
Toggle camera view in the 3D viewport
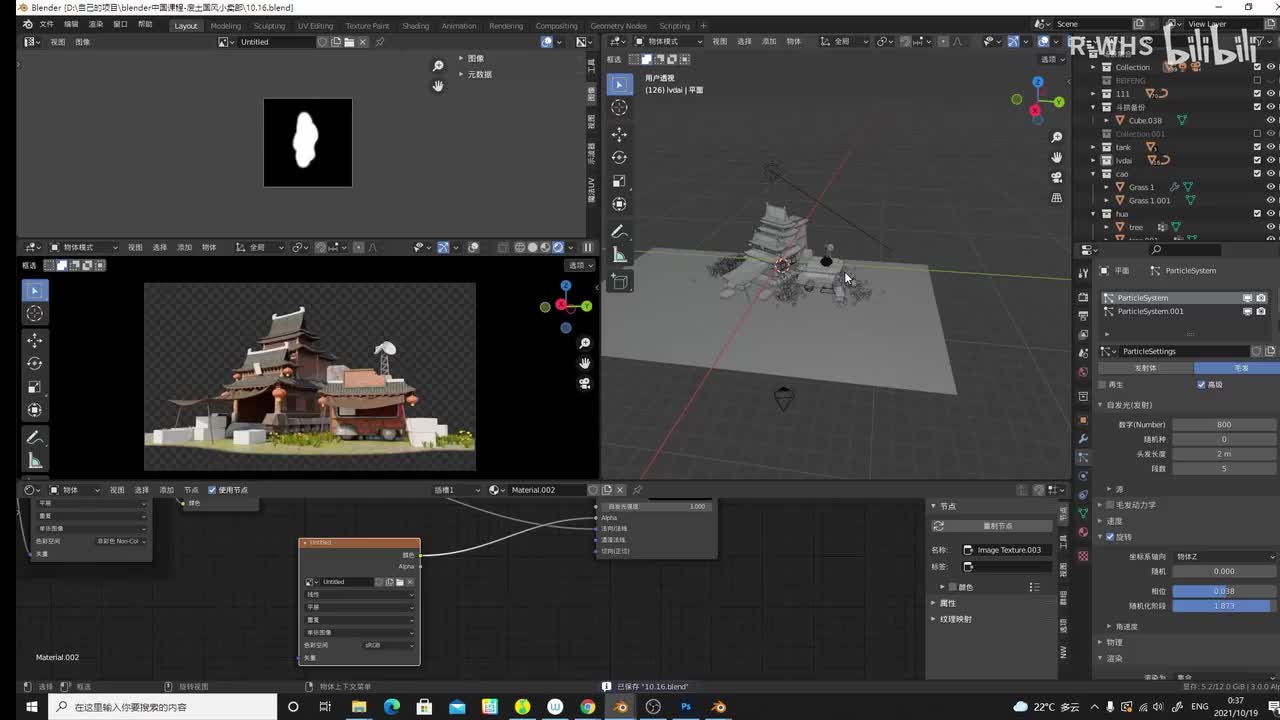[1056, 178]
